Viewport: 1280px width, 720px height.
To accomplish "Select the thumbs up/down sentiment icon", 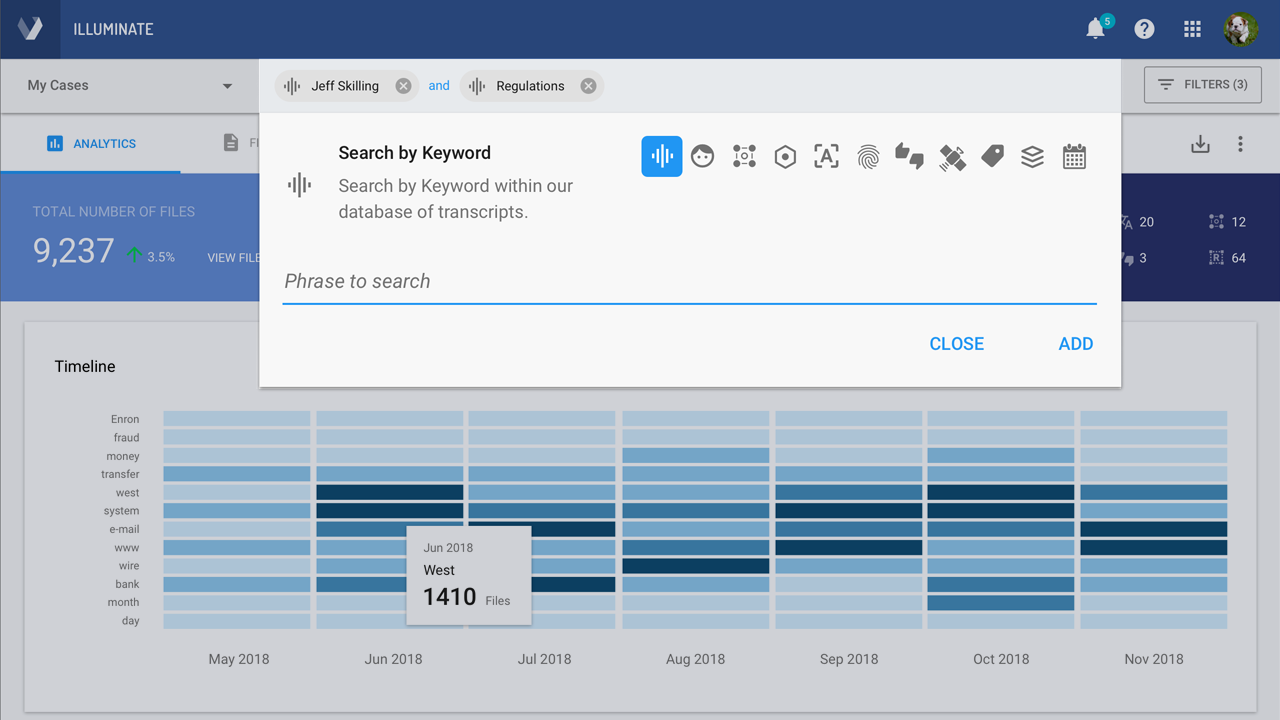I will pyautogui.click(x=909, y=156).
